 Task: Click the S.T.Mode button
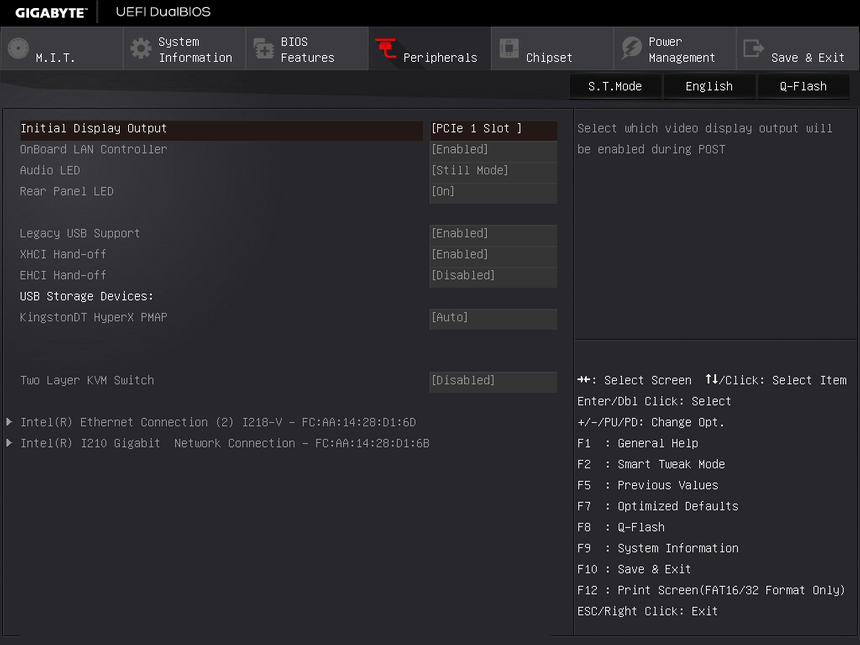pos(615,87)
